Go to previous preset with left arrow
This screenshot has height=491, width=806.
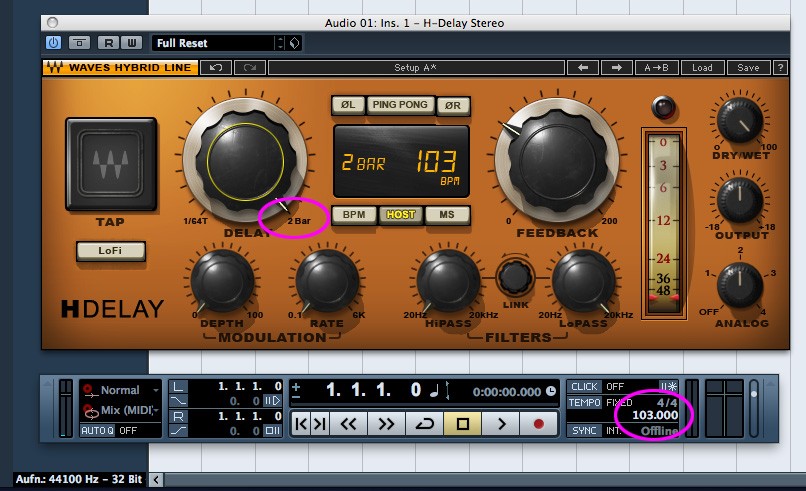pos(582,68)
